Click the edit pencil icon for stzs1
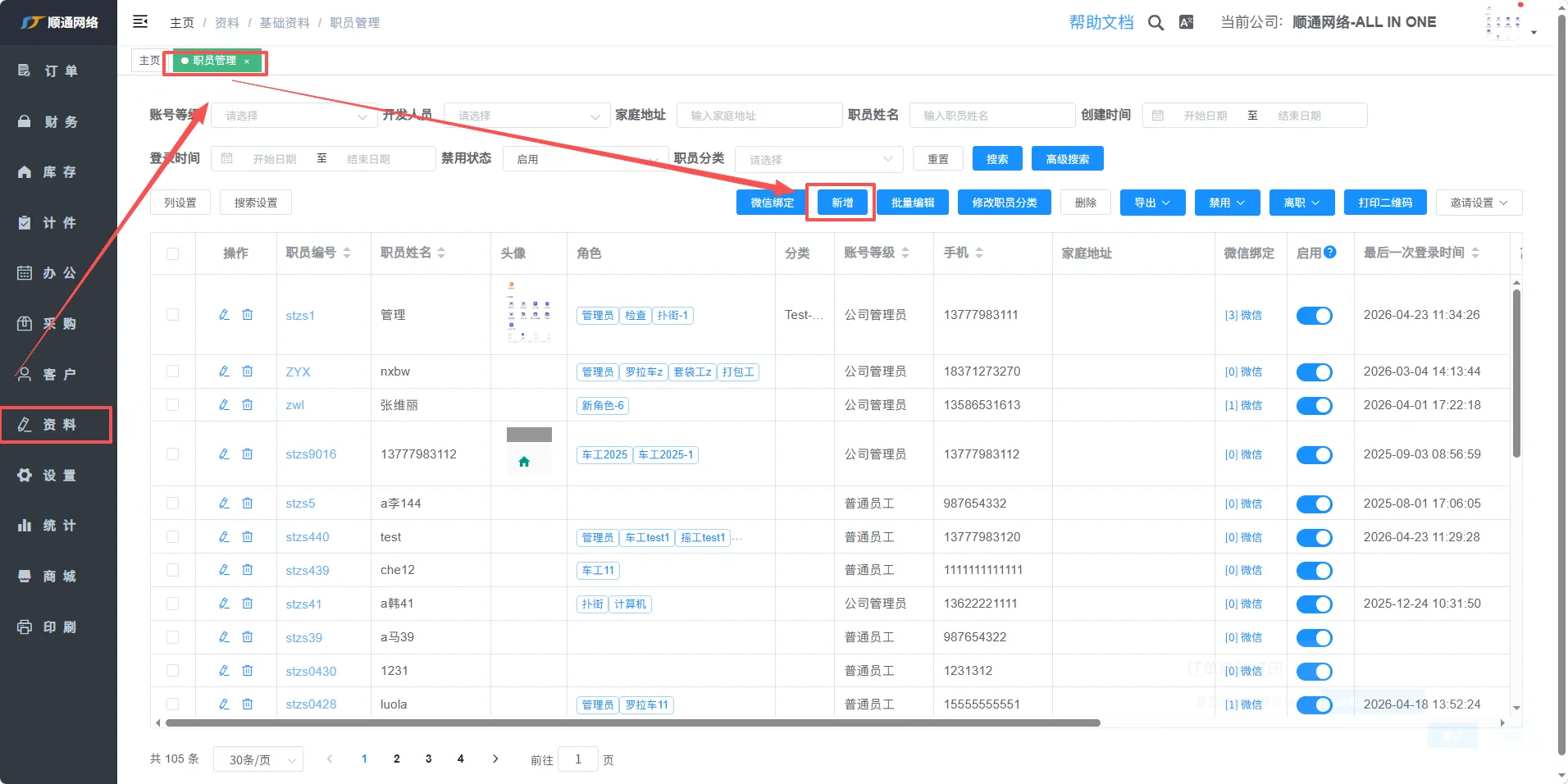The image size is (1568, 784). click(224, 315)
